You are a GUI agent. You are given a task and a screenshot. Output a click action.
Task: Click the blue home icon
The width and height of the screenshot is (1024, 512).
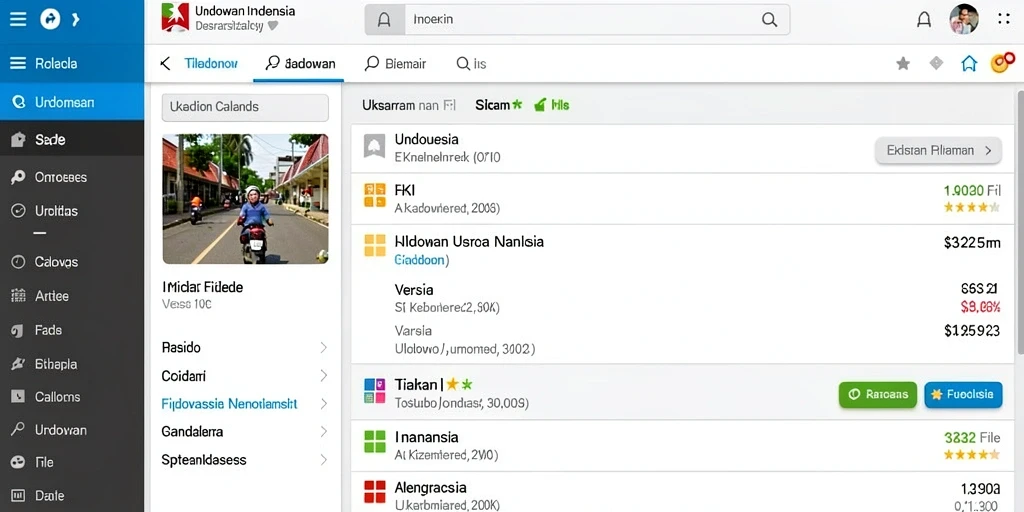pos(969,63)
